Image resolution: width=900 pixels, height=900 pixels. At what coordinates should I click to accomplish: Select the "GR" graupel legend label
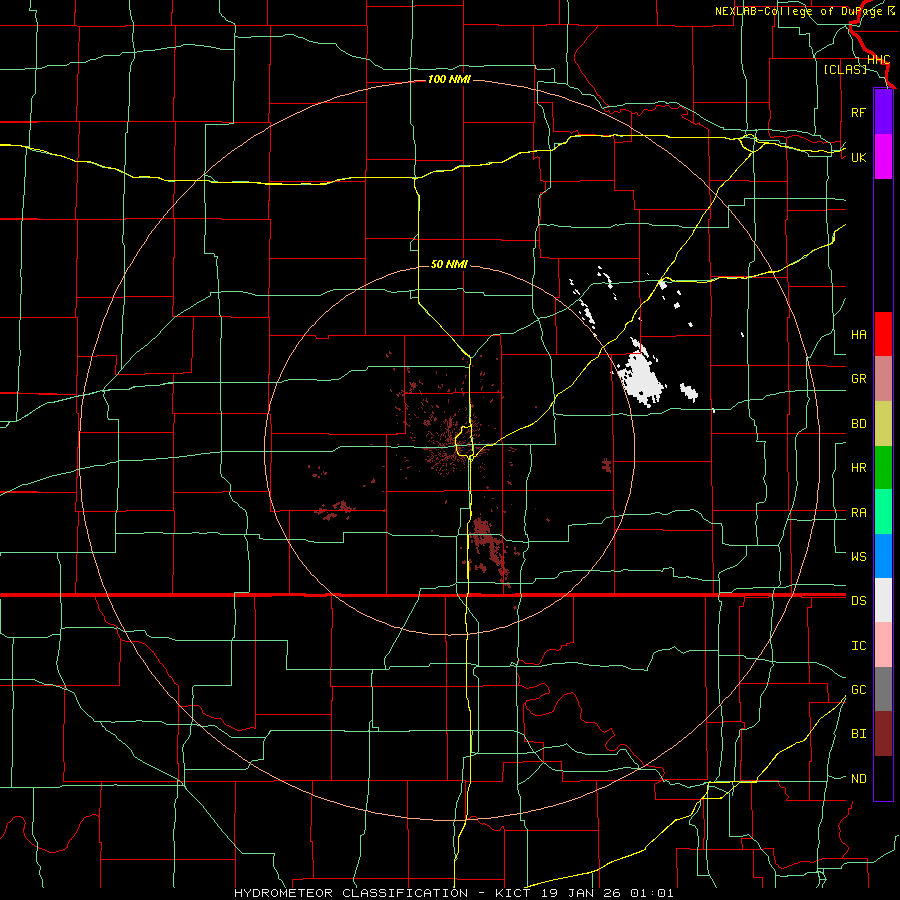858,379
